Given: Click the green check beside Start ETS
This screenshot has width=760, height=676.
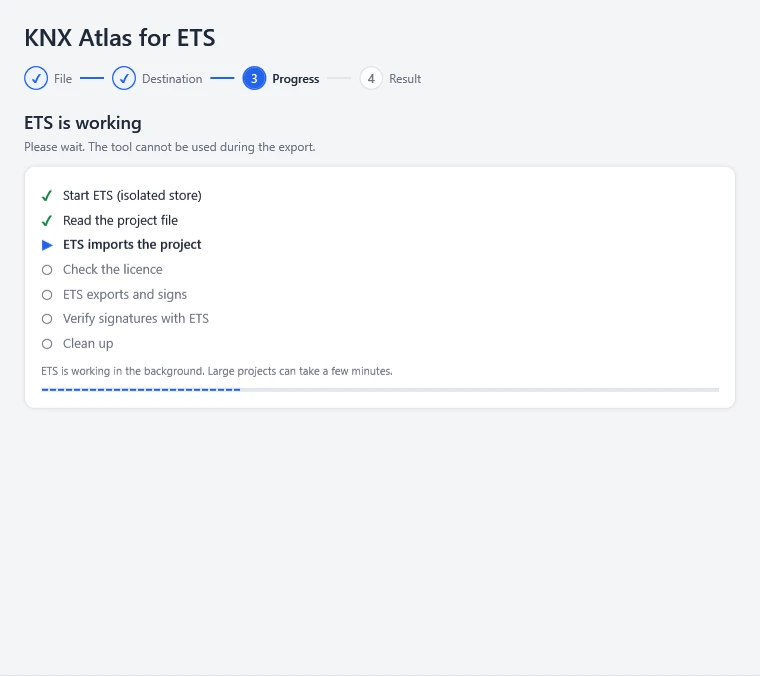Looking at the screenshot, I should [47, 196].
